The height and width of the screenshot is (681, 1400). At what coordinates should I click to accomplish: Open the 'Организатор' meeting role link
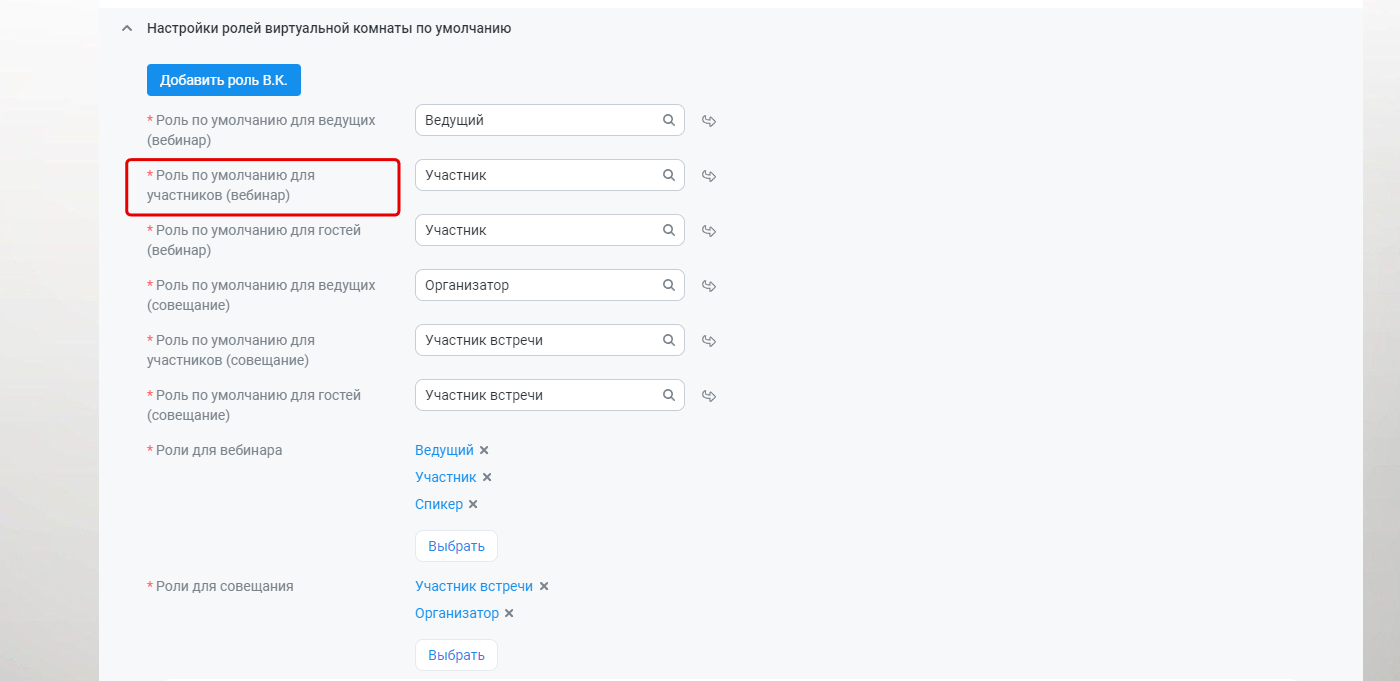pyautogui.click(x=457, y=613)
